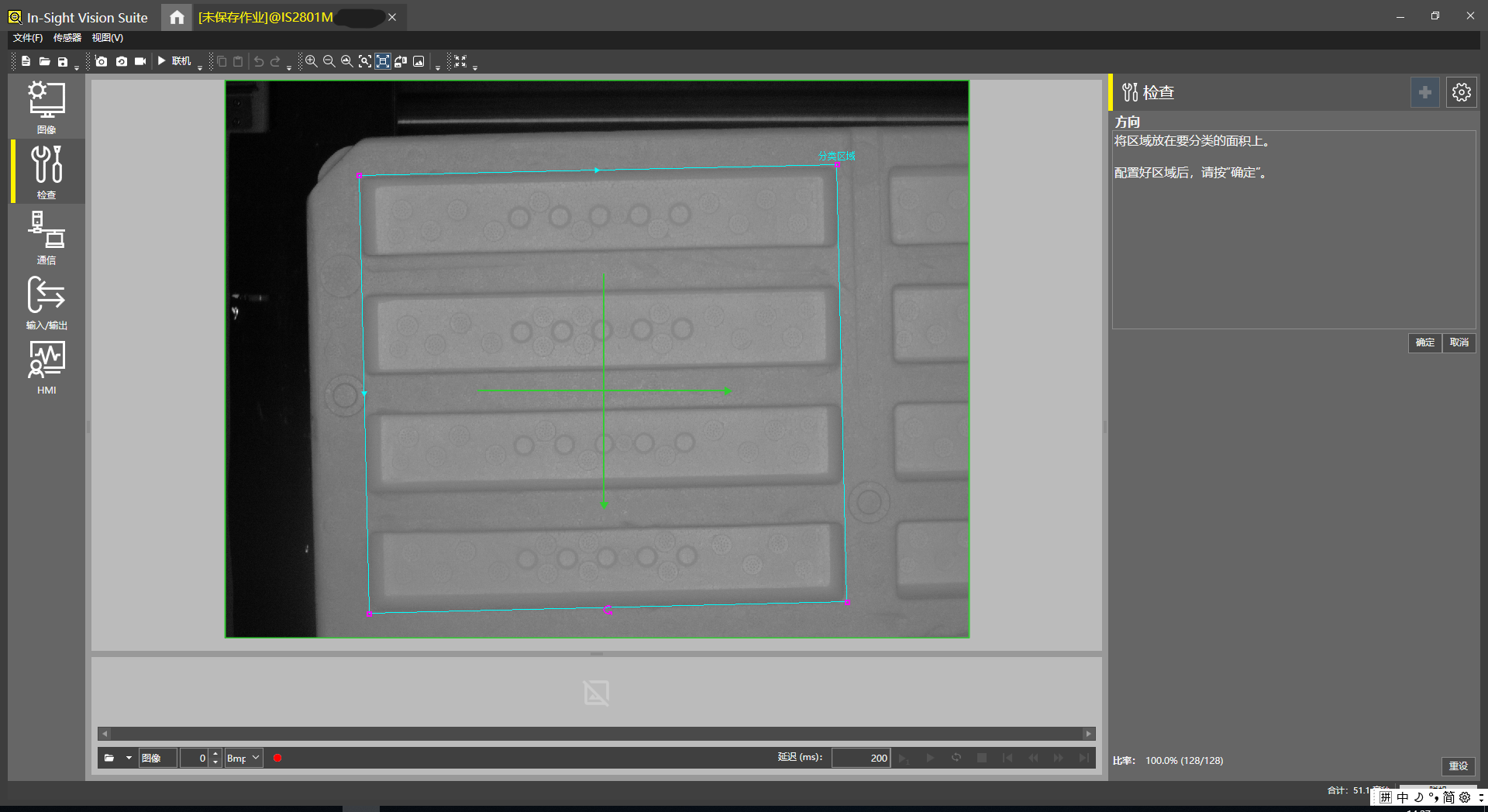Open the inspection panel settings gear

pos(1462,92)
